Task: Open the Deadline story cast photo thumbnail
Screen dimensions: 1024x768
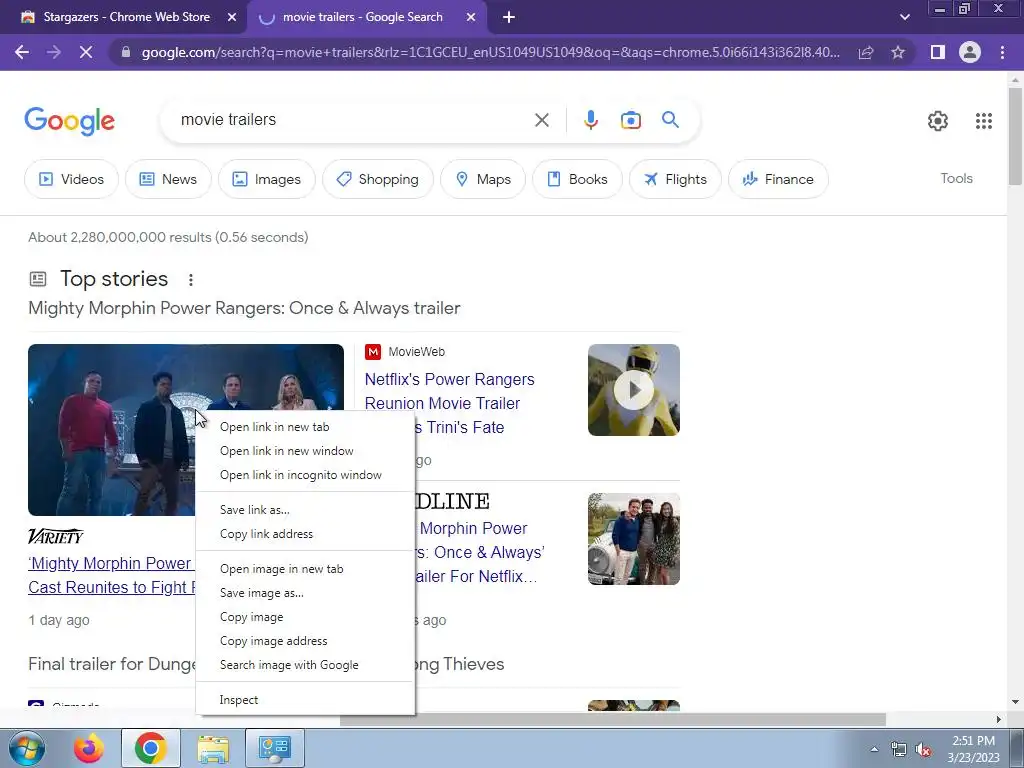Action: tap(633, 539)
